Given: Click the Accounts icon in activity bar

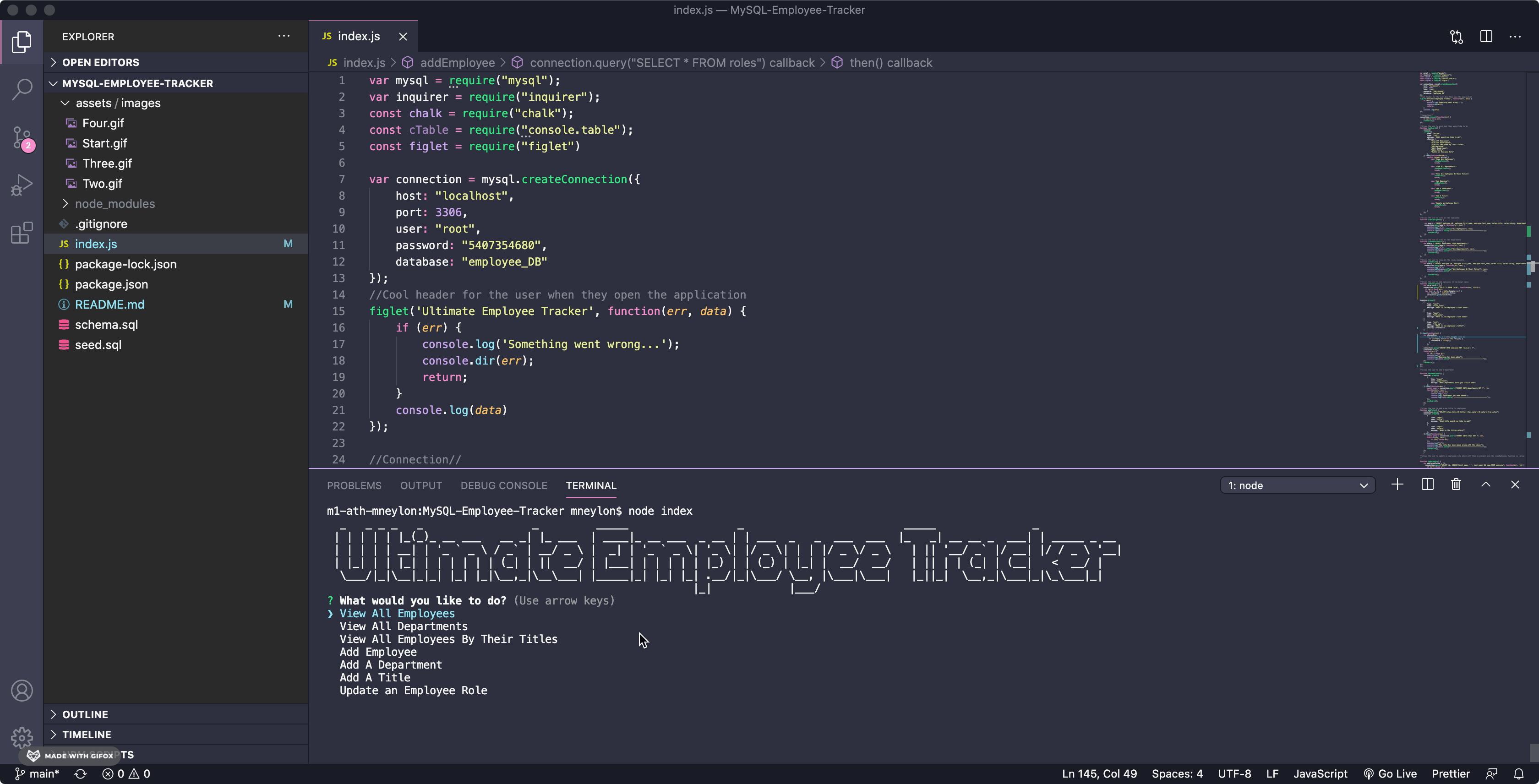Looking at the screenshot, I should pos(22,691).
